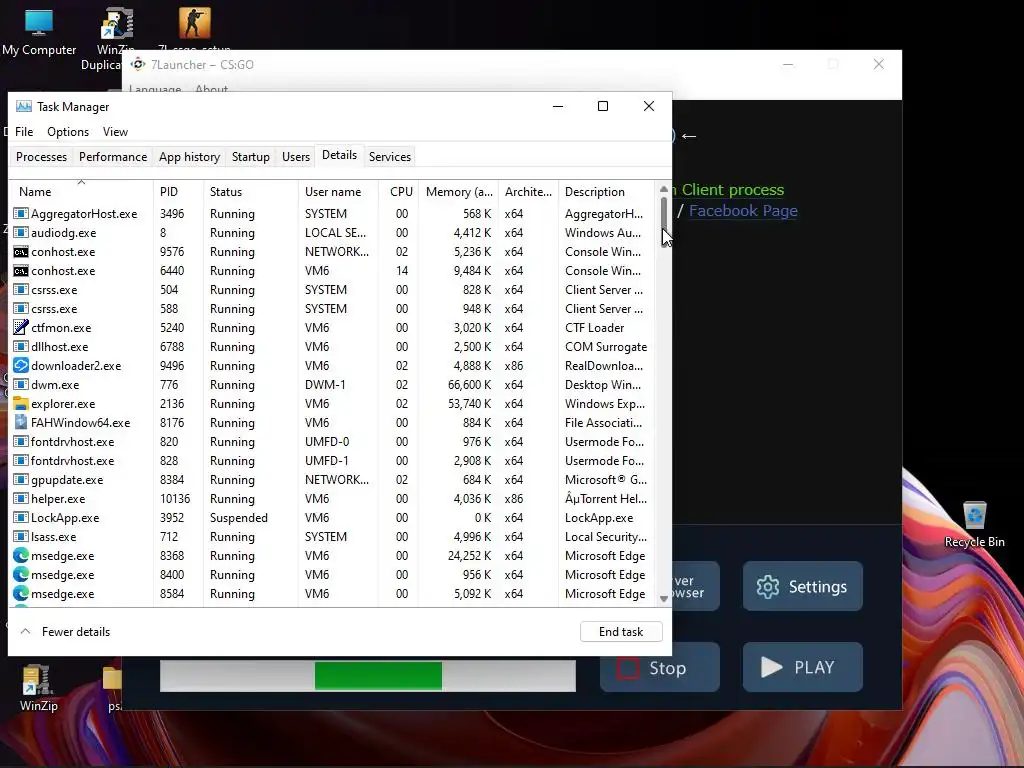Click the conhost.exe icon with PID 9576
This screenshot has height=768, width=1024.
point(21,251)
